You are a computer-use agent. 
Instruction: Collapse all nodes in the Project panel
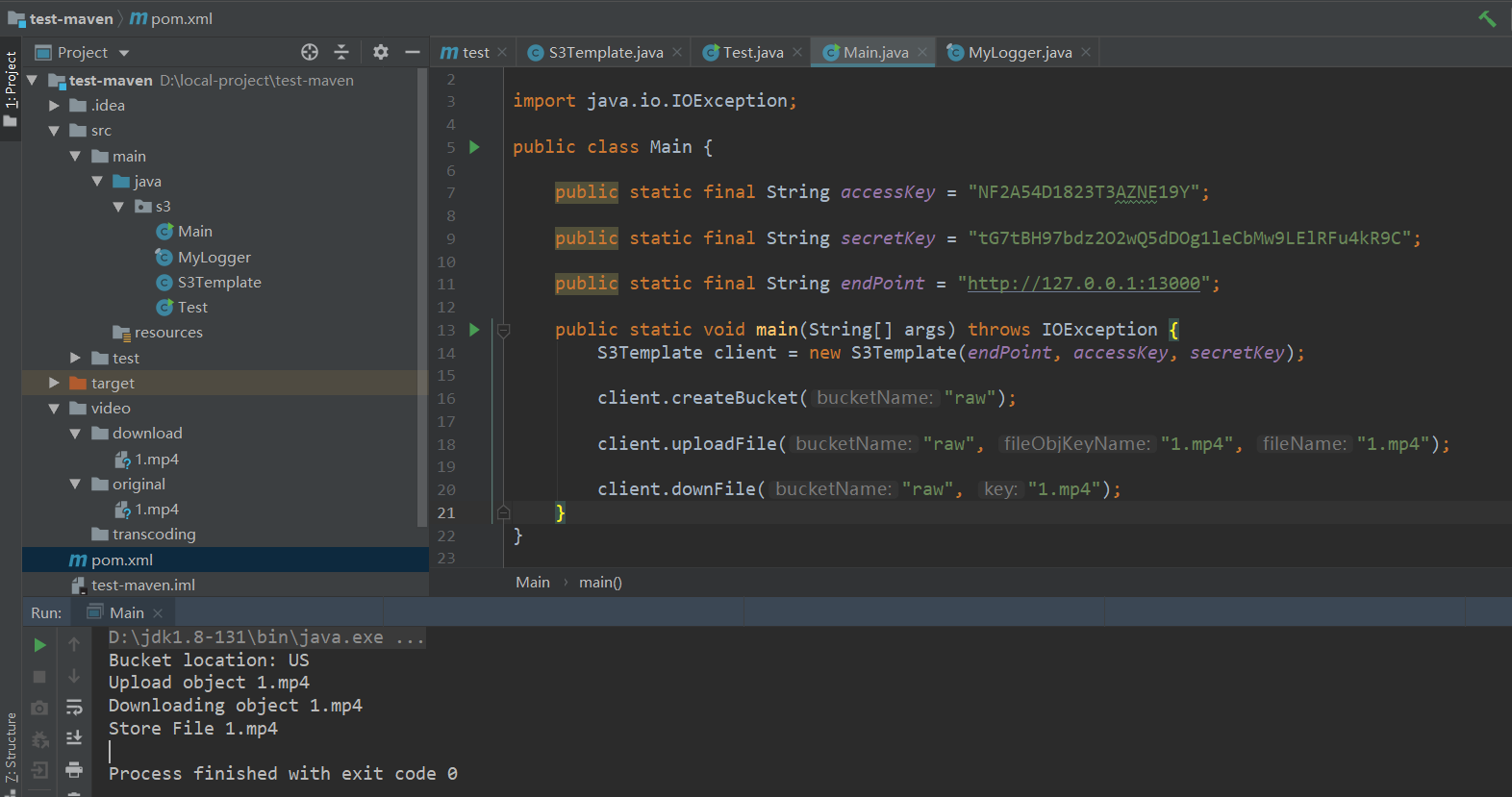point(341,52)
